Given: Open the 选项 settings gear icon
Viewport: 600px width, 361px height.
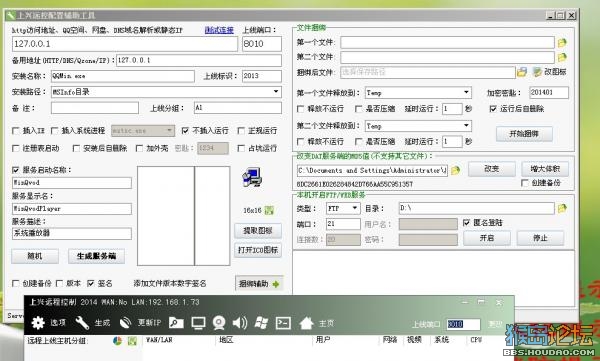Looking at the screenshot, I should (38, 323).
